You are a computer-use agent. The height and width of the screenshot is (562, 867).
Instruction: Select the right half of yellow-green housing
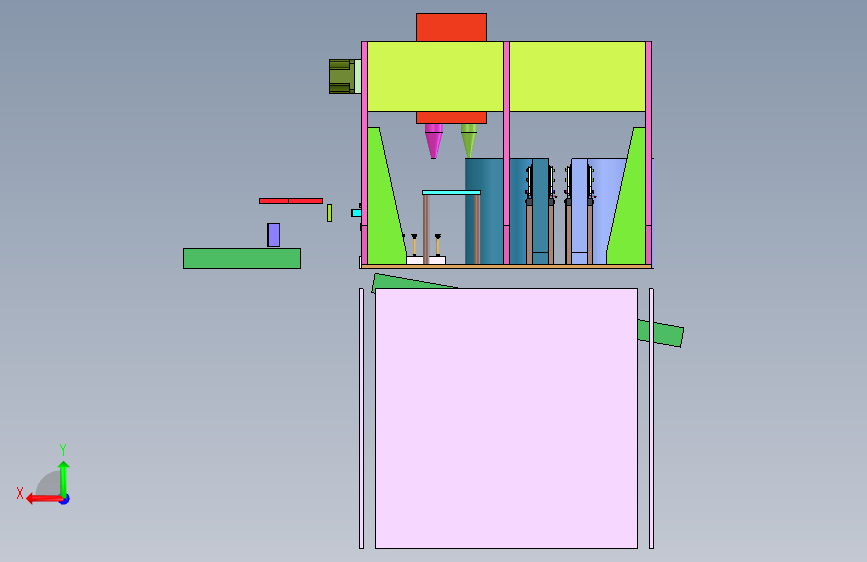pyautogui.click(x=577, y=76)
